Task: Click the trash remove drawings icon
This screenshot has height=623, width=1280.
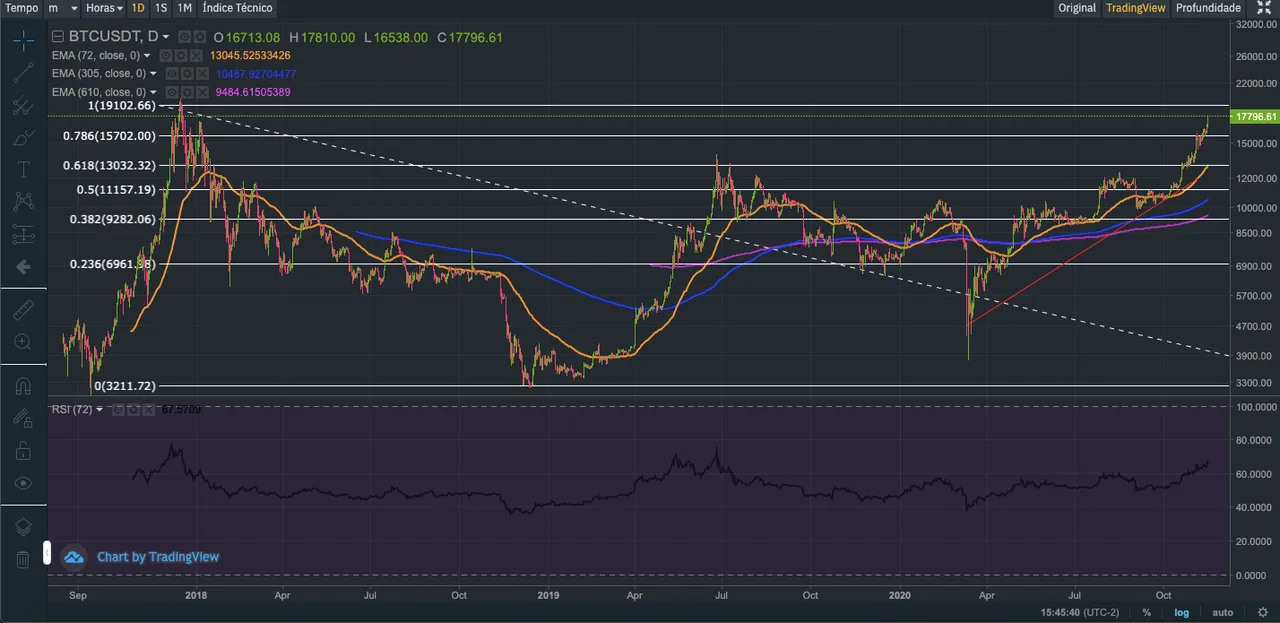Action: pyautogui.click(x=23, y=559)
